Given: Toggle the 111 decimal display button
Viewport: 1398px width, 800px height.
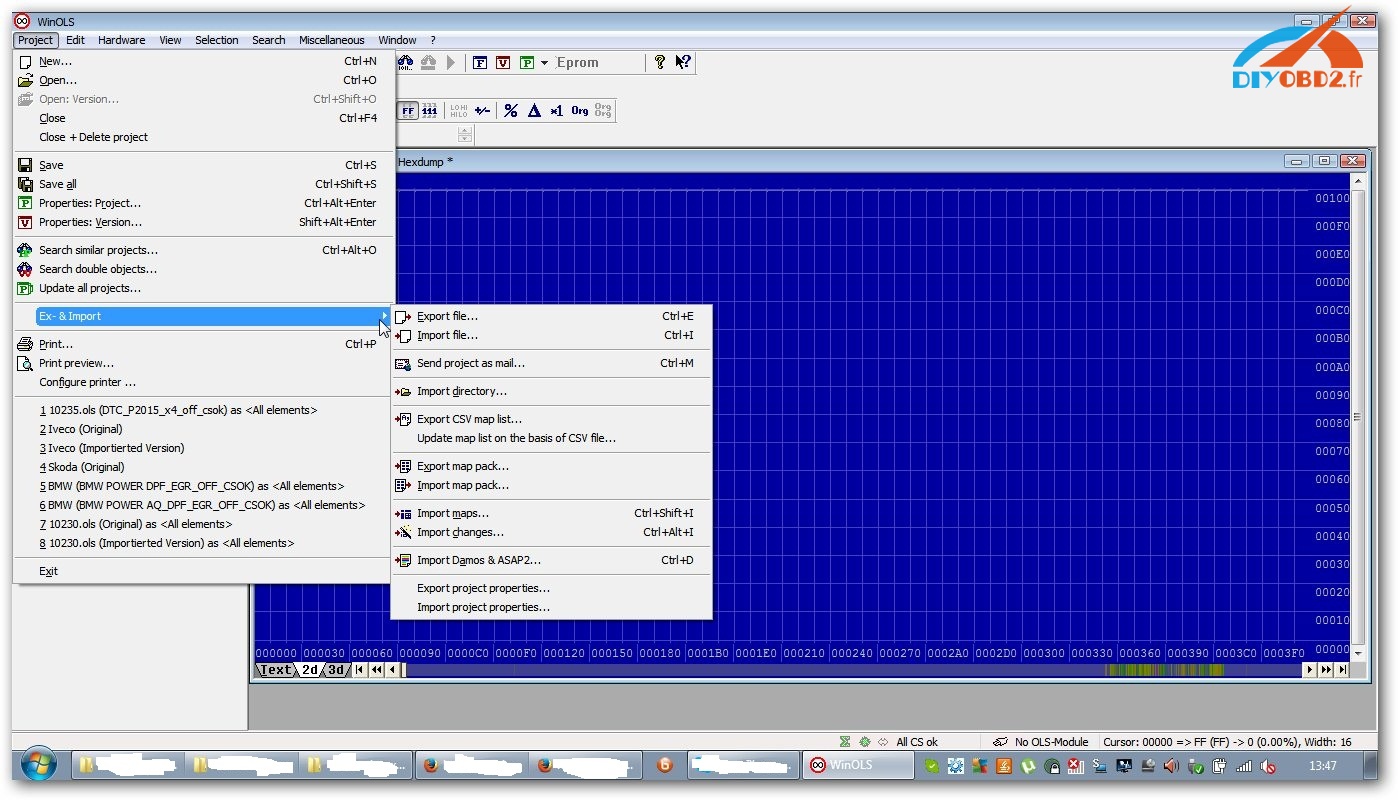Looking at the screenshot, I should point(430,110).
